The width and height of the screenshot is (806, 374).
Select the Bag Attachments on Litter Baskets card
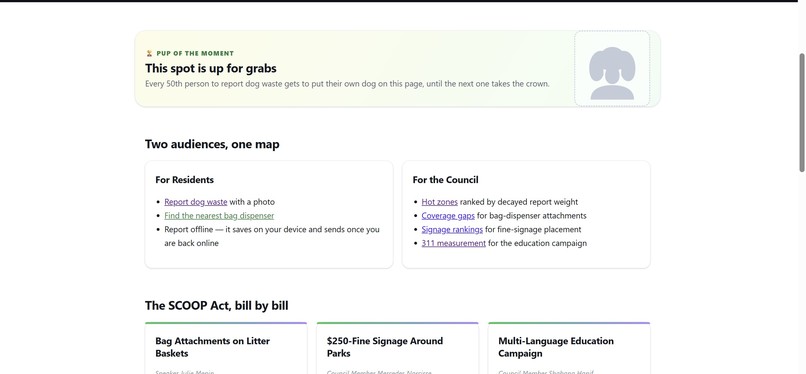tap(226, 348)
